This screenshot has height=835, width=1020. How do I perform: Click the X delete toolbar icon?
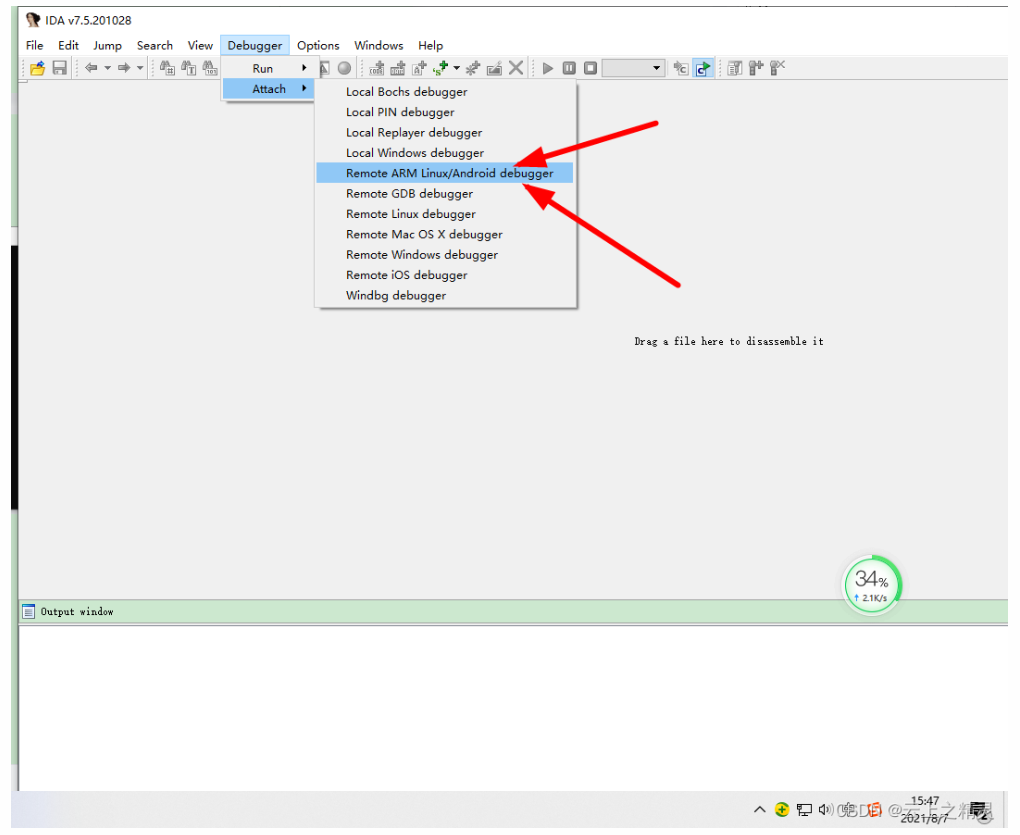516,68
